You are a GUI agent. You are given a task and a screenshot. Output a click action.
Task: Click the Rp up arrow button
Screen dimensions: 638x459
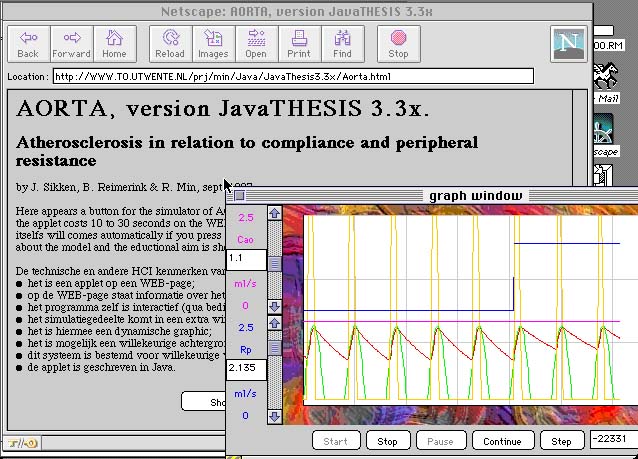click(x=275, y=323)
